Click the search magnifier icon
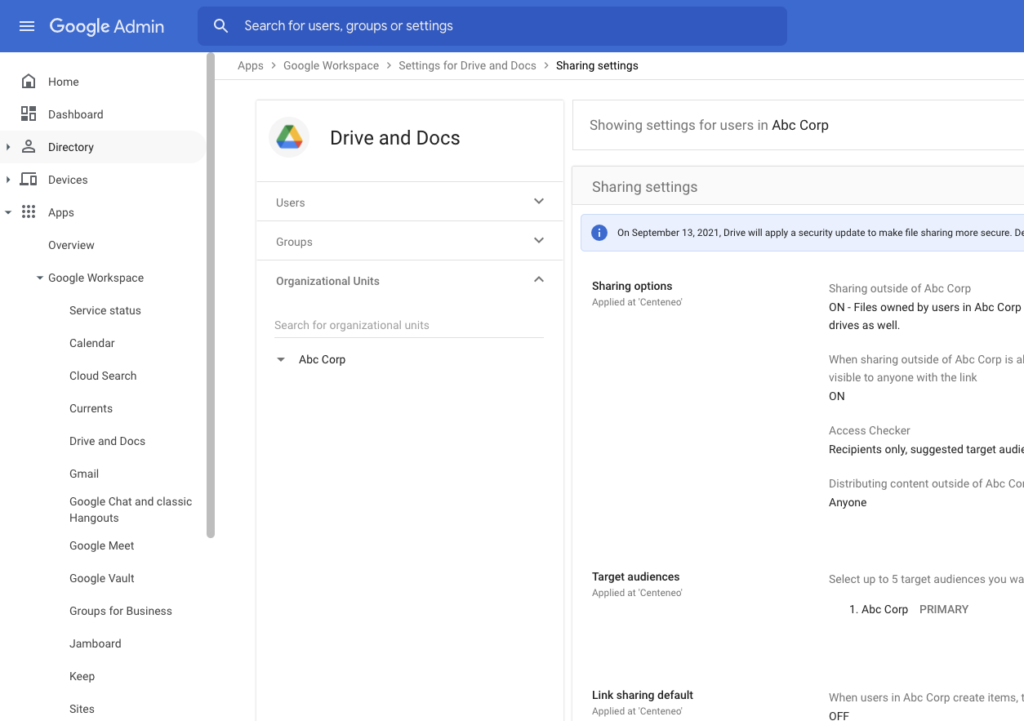 (221, 26)
